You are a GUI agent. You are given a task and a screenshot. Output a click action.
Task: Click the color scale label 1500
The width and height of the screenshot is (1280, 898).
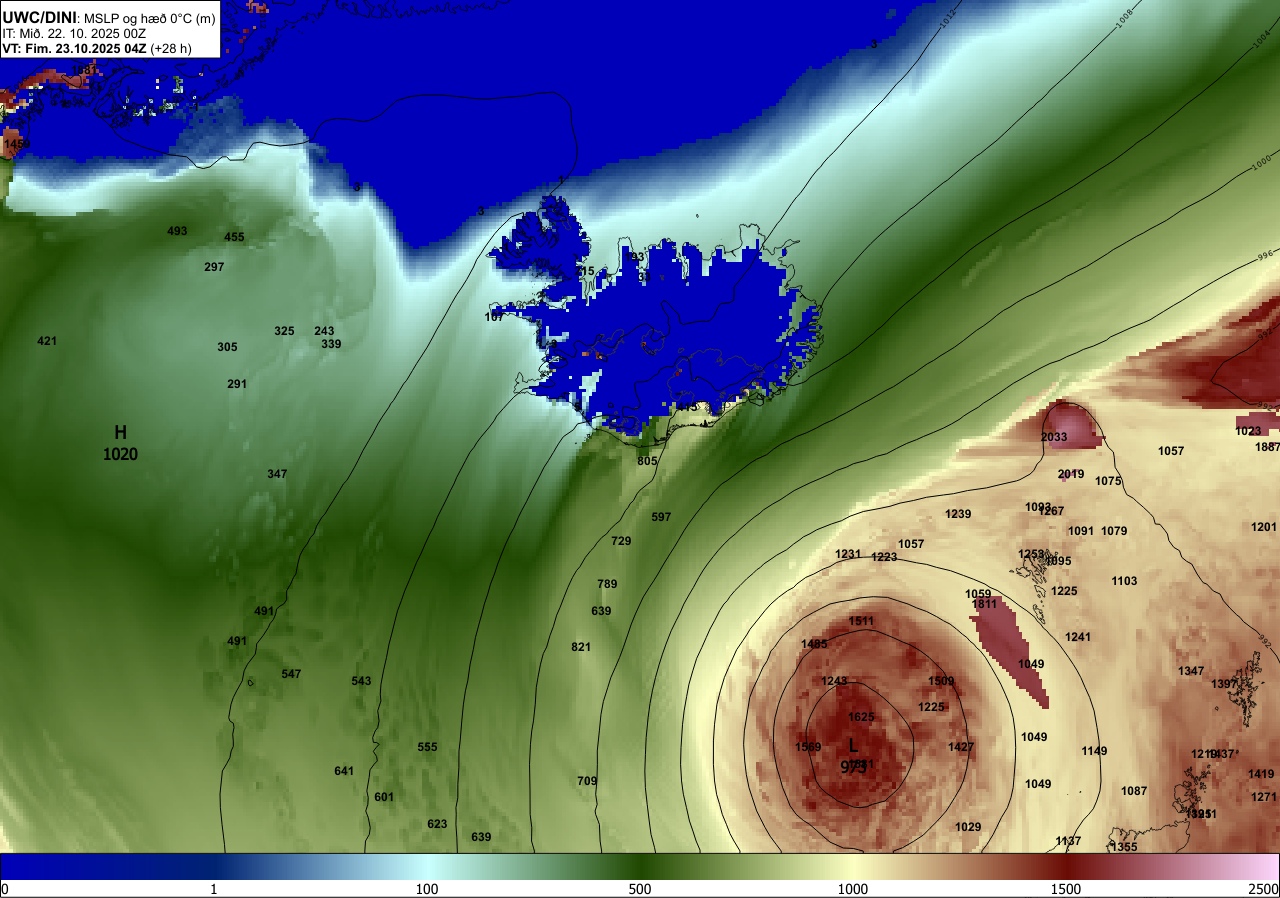[x=1065, y=889]
